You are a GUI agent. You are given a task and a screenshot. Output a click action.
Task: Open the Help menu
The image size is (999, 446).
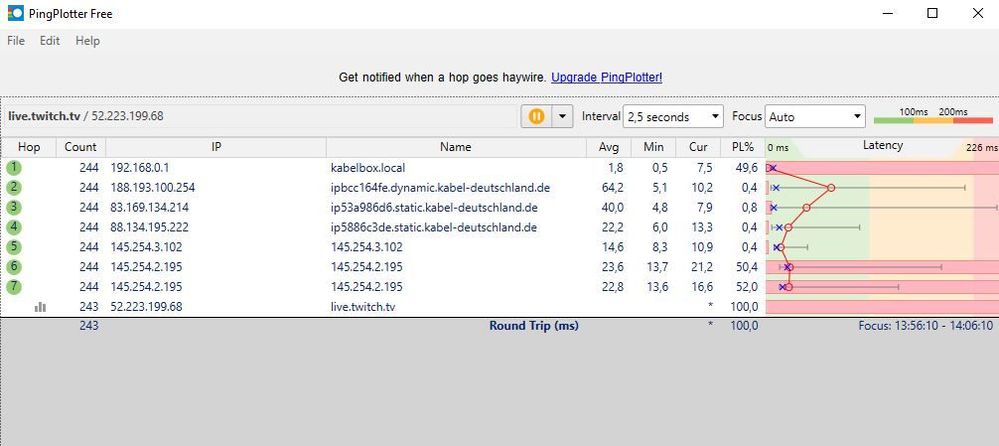pos(88,41)
